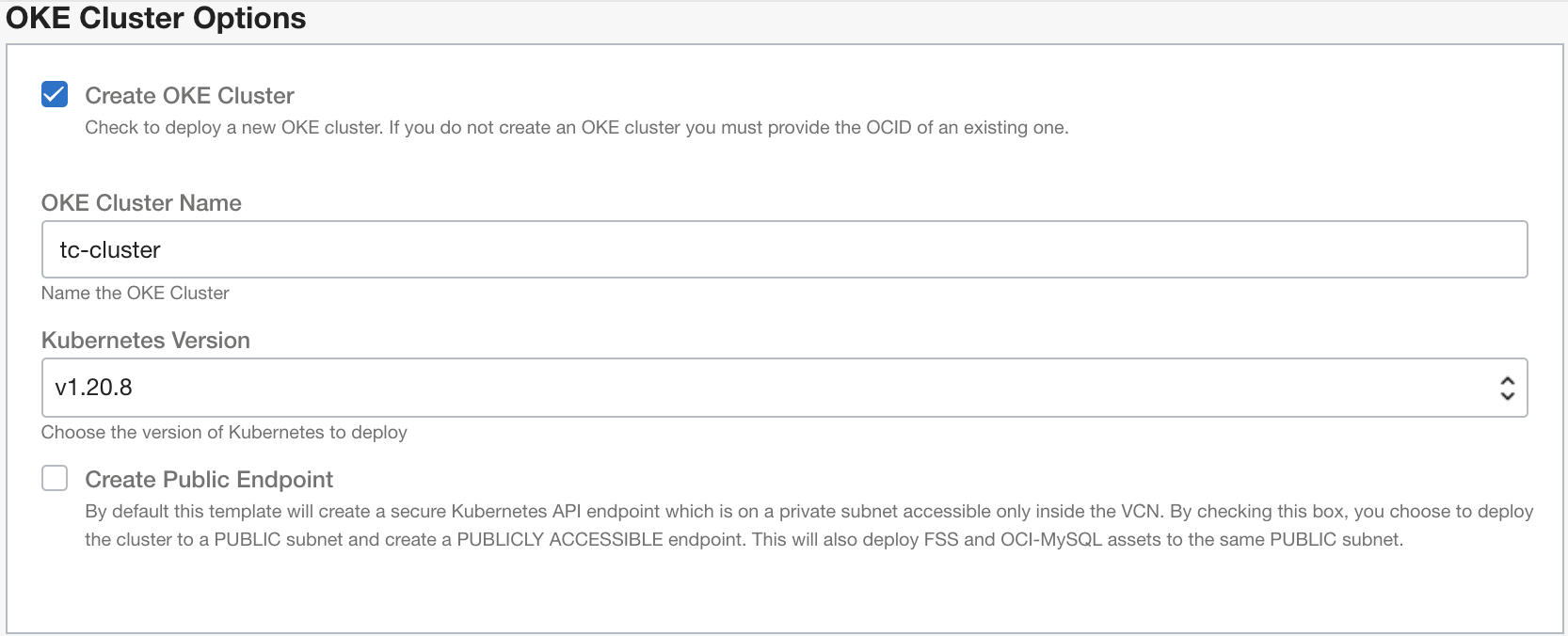The height and width of the screenshot is (636, 1568).
Task: Click 'Choose the version of Kubernetes to deploy' hint
Action: (x=224, y=433)
